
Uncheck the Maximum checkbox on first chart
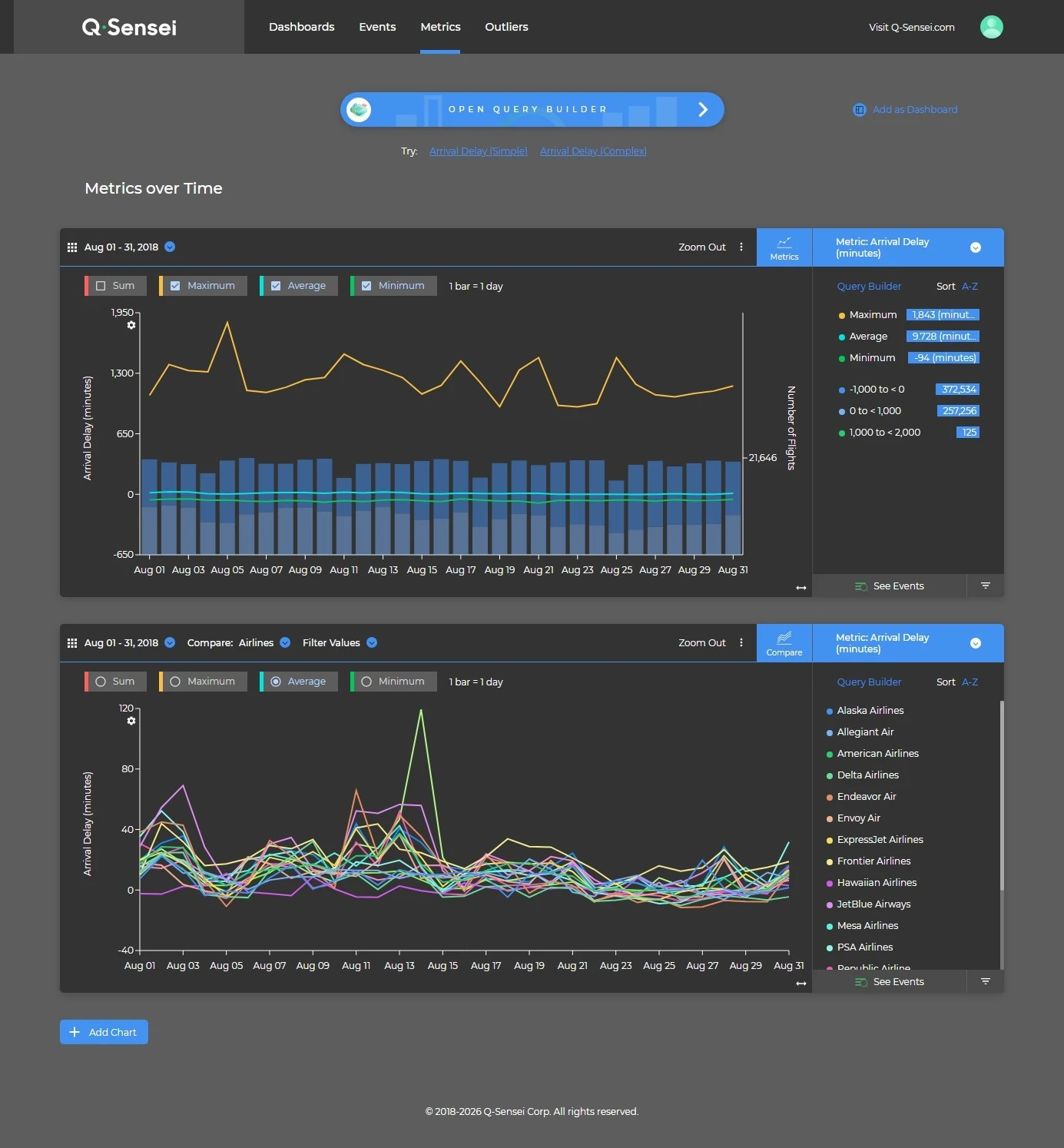point(175,286)
